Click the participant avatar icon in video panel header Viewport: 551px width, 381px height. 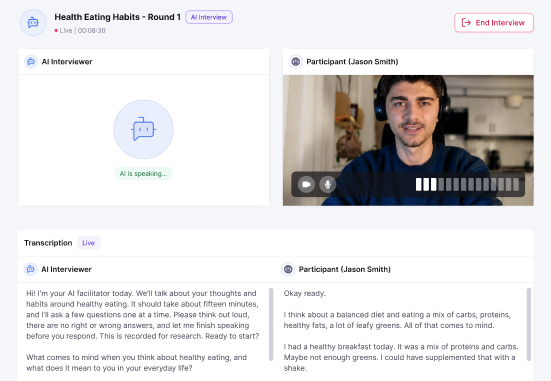(x=296, y=62)
